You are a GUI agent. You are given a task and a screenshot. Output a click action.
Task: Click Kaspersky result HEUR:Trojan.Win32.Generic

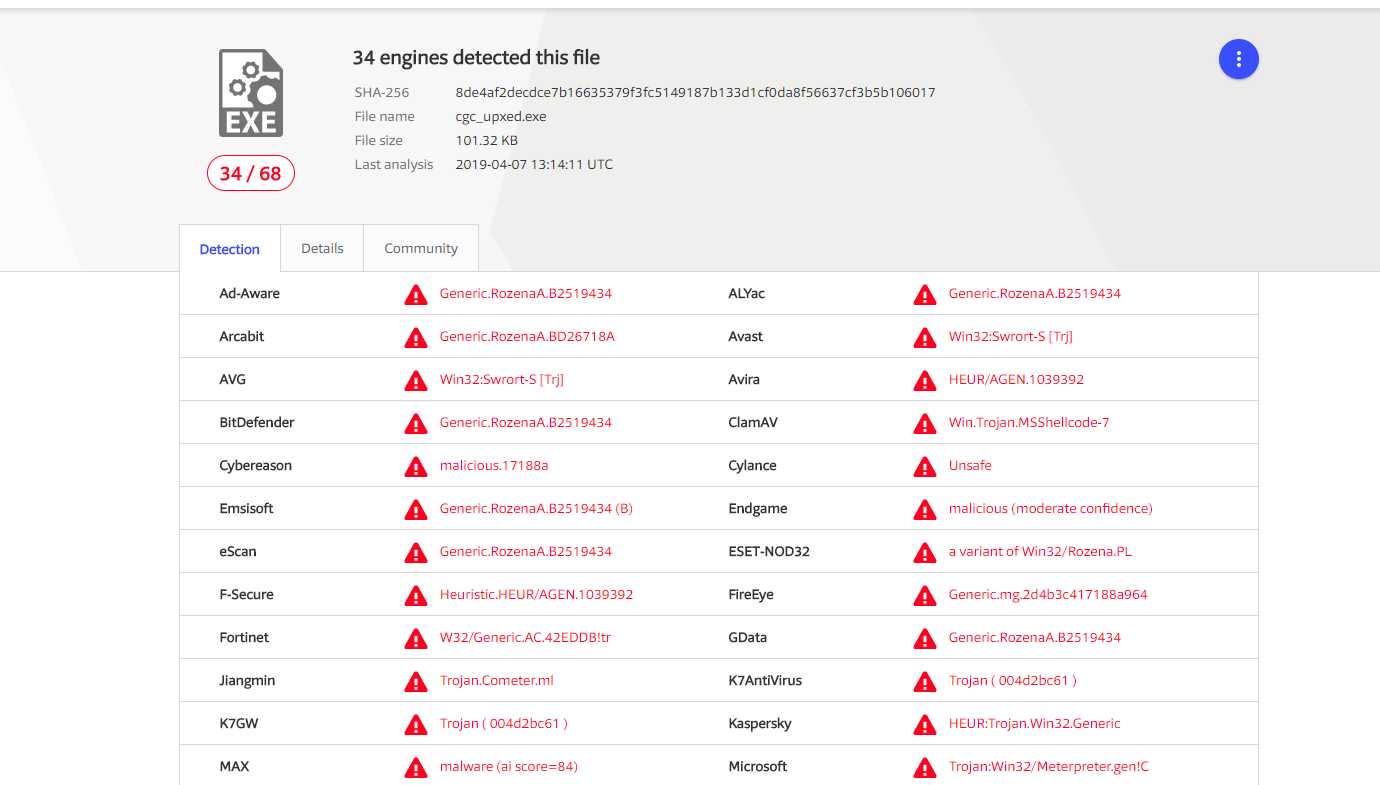point(1035,723)
